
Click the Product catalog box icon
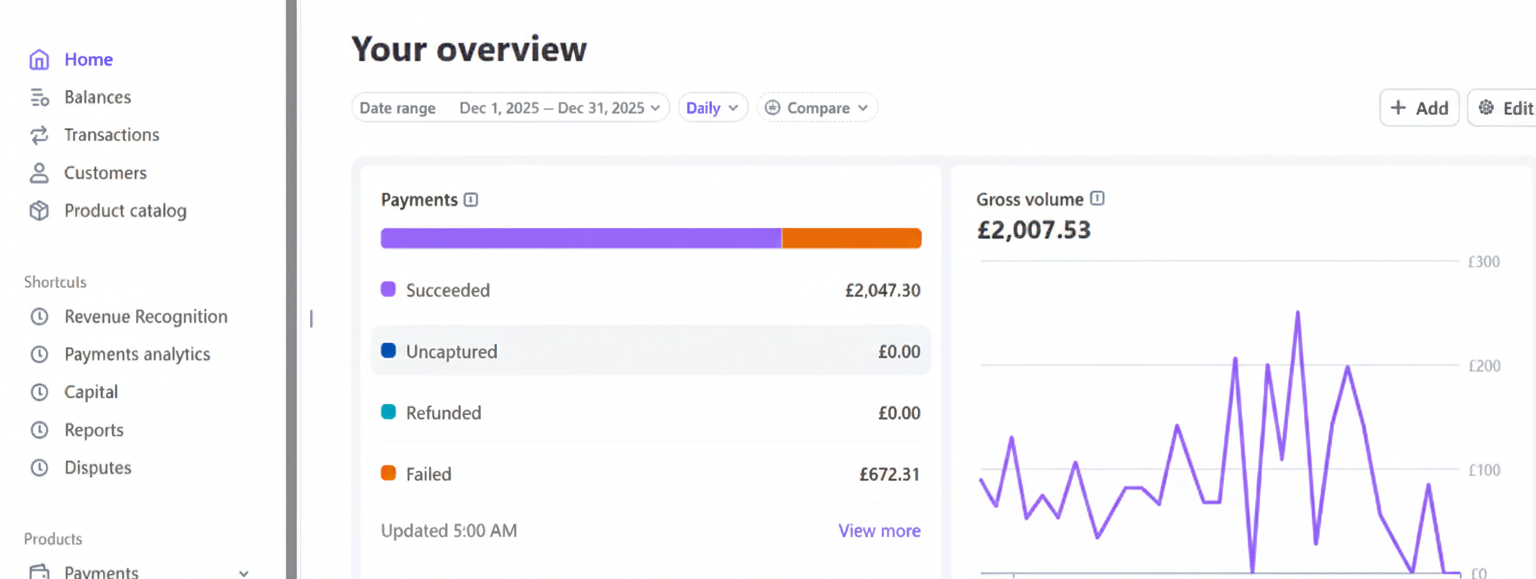39,211
